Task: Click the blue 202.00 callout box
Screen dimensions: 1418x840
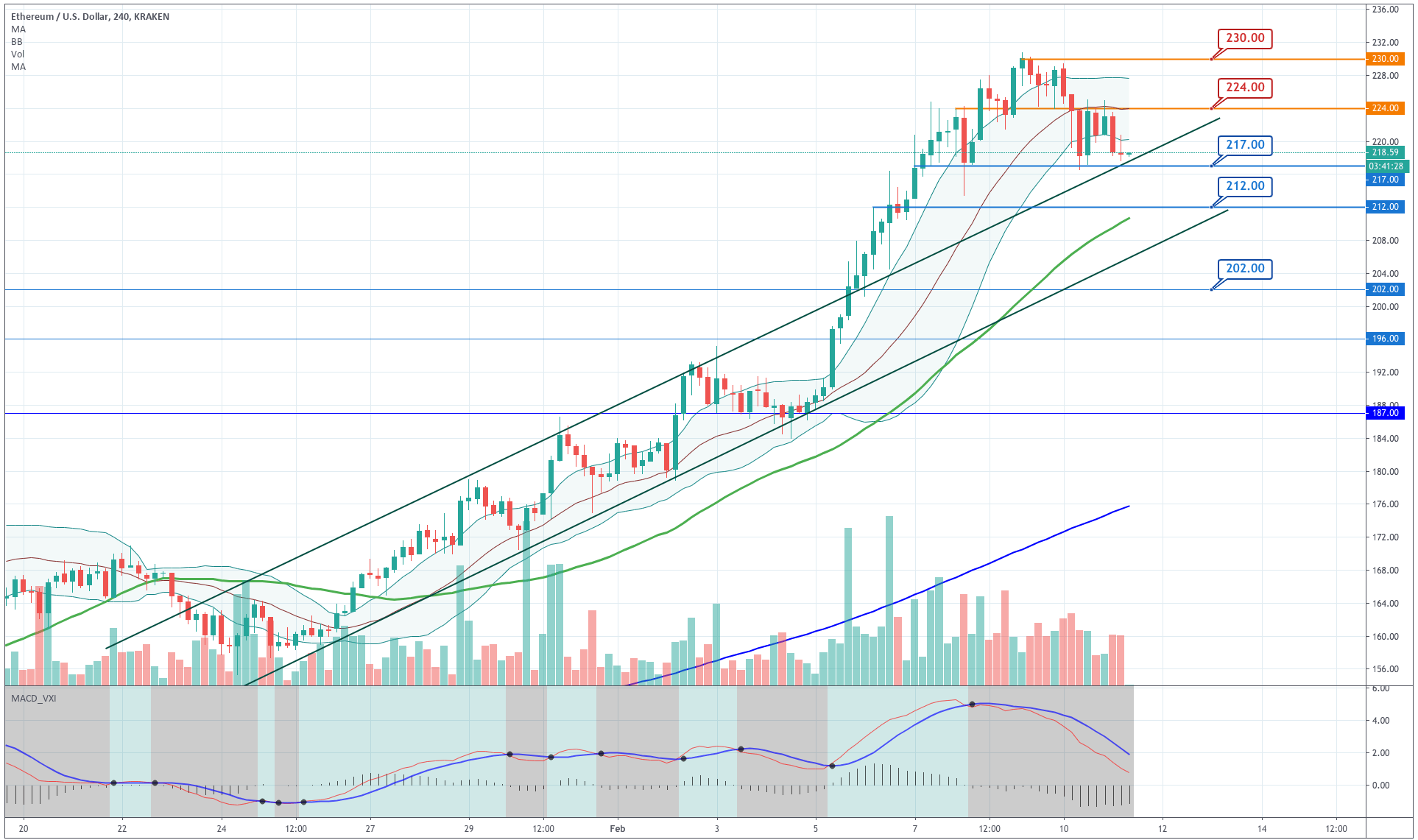Action: (x=1244, y=269)
